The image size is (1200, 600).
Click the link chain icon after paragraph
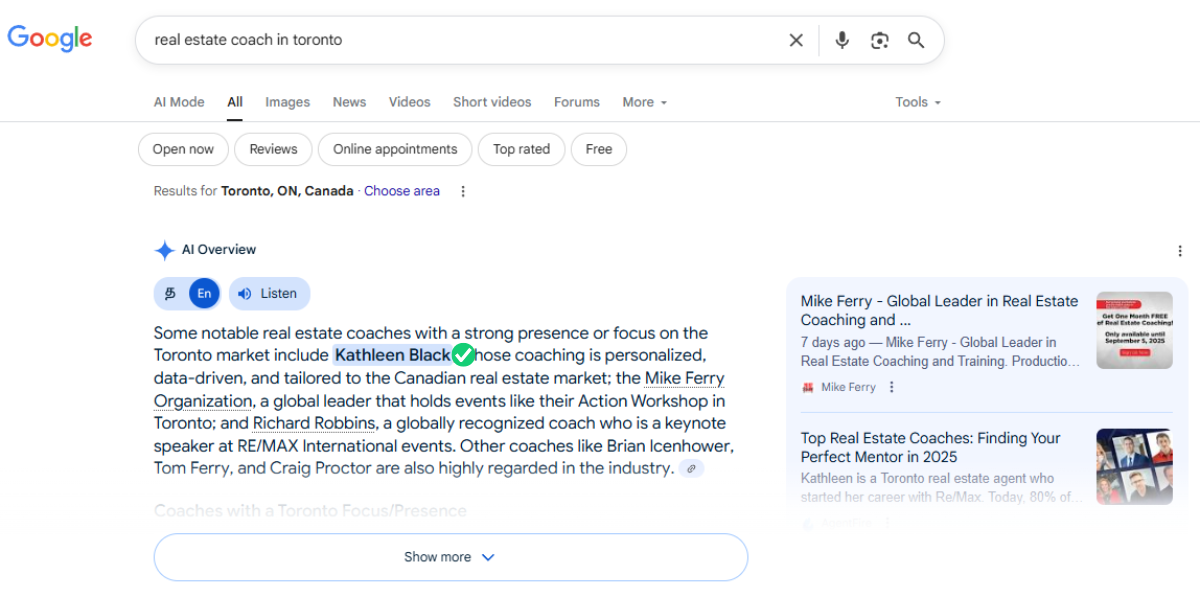pyautogui.click(x=691, y=468)
